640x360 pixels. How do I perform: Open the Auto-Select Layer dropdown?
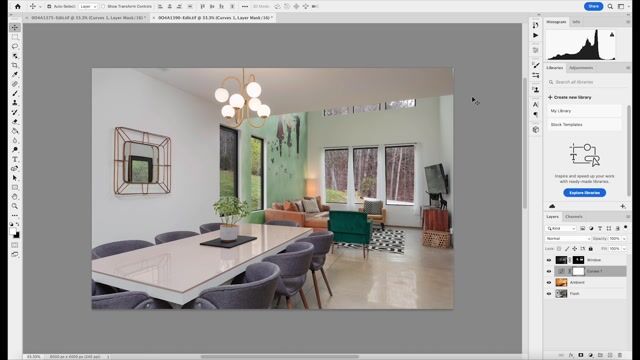click(x=88, y=7)
